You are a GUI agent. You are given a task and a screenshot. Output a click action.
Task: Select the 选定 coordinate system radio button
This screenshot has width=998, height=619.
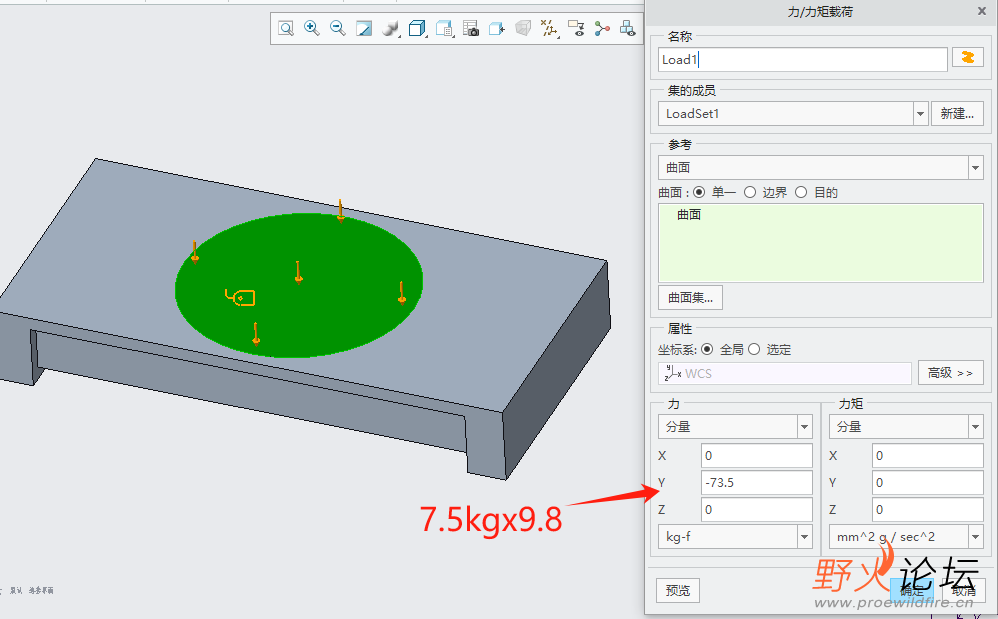(754, 349)
